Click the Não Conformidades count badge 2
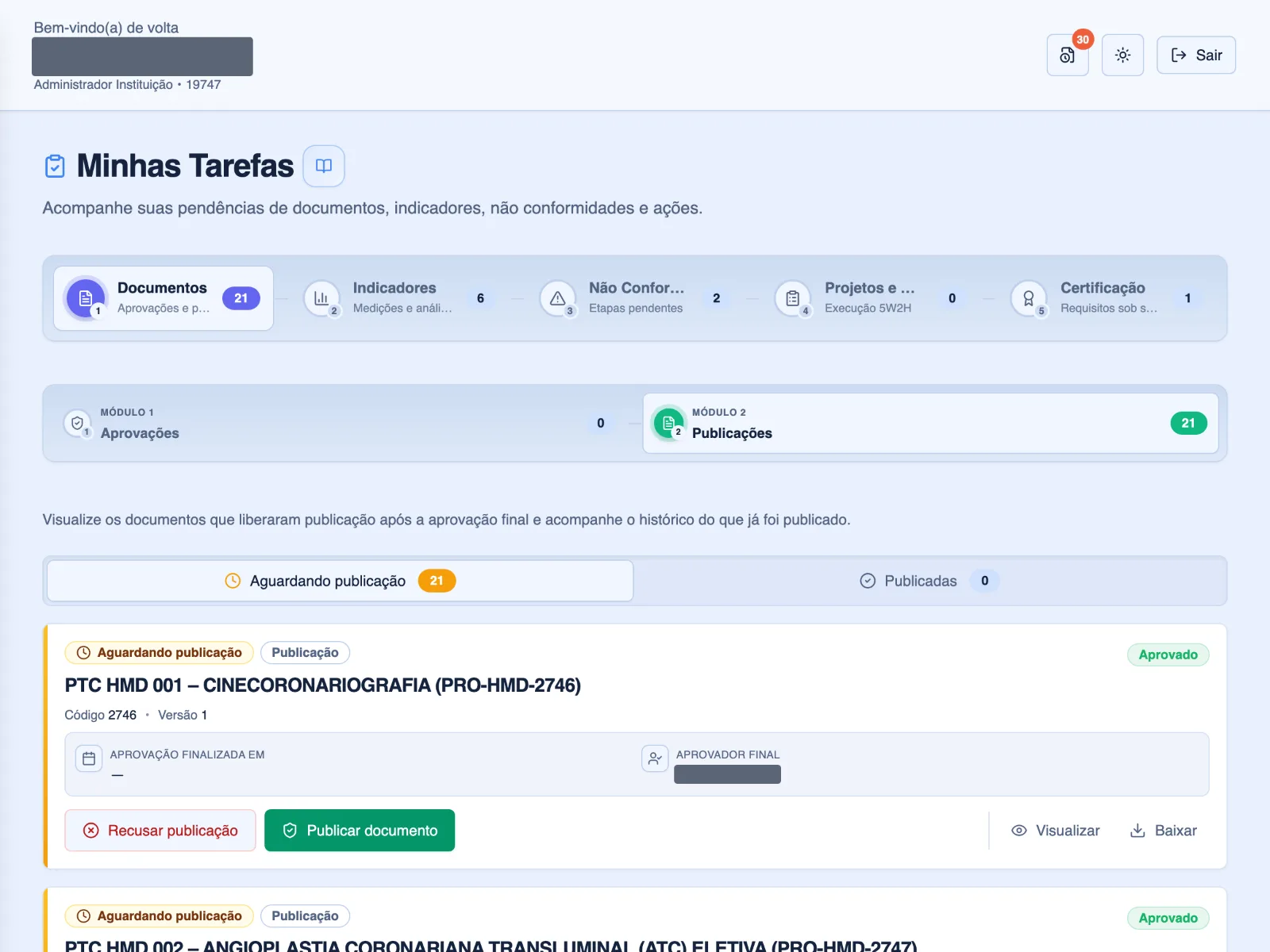Viewport: 1270px width, 952px height. pyautogui.click(x=716, y=298)
